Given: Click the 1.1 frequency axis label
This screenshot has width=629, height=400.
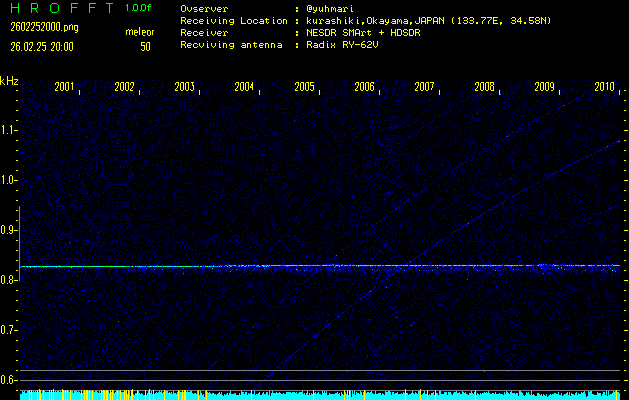Looking at the screenshot, I should [9, 130].
